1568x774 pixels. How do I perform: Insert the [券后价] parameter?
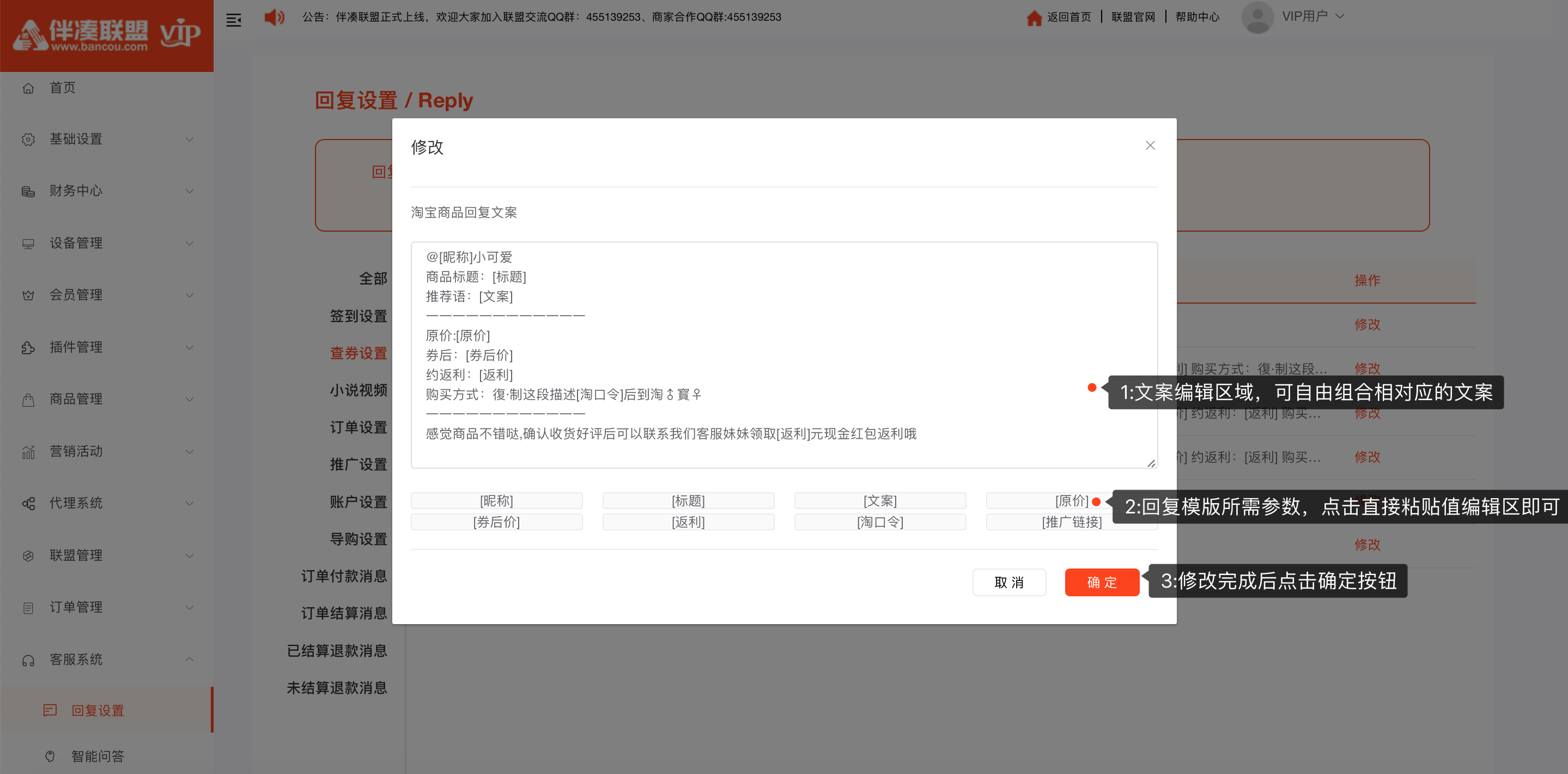click(497, 522)
